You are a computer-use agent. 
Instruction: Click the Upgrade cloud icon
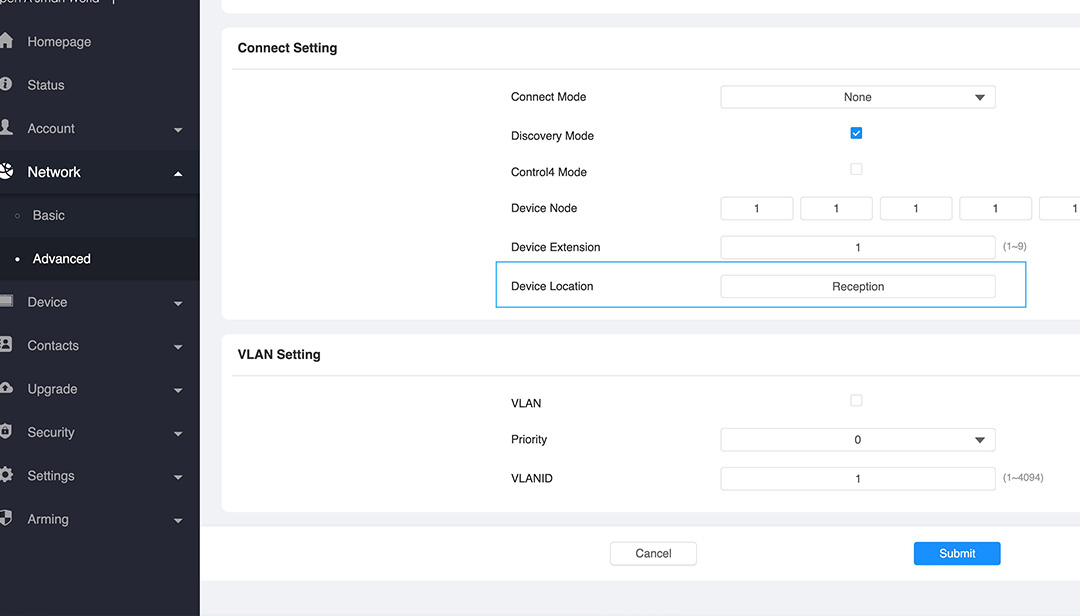pos(5,389)
